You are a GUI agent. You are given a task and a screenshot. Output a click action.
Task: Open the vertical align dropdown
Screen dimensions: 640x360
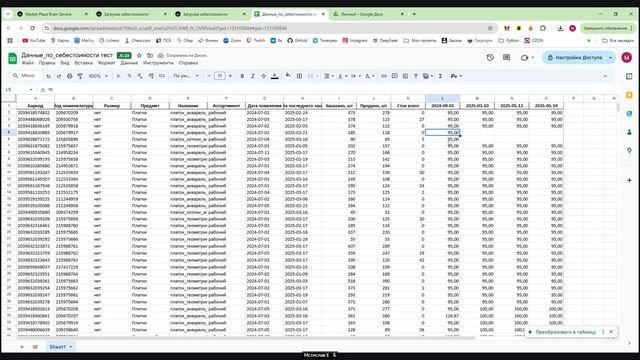click(342, 76)
